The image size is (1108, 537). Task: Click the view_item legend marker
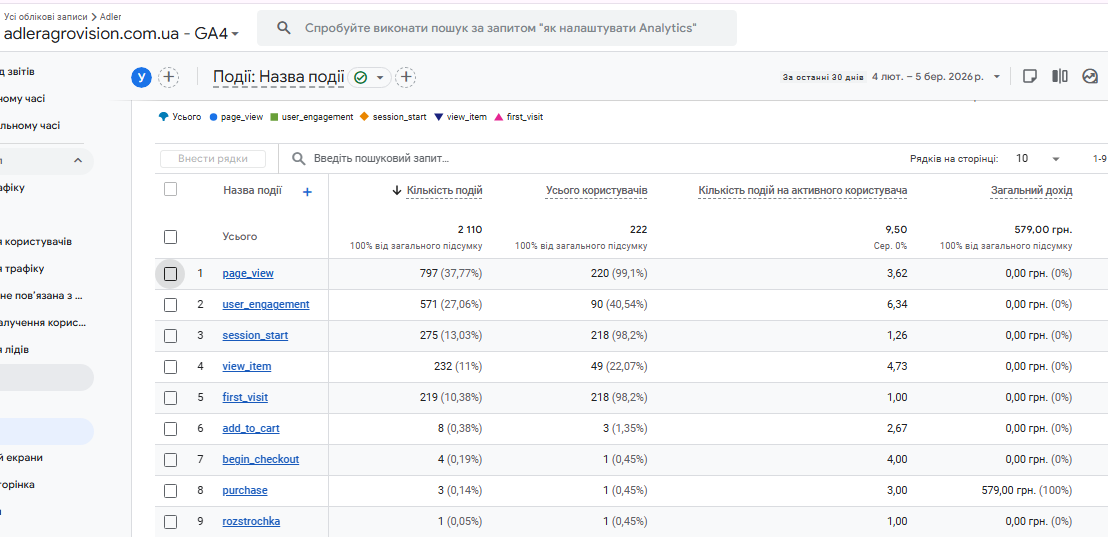pos(439,117)
